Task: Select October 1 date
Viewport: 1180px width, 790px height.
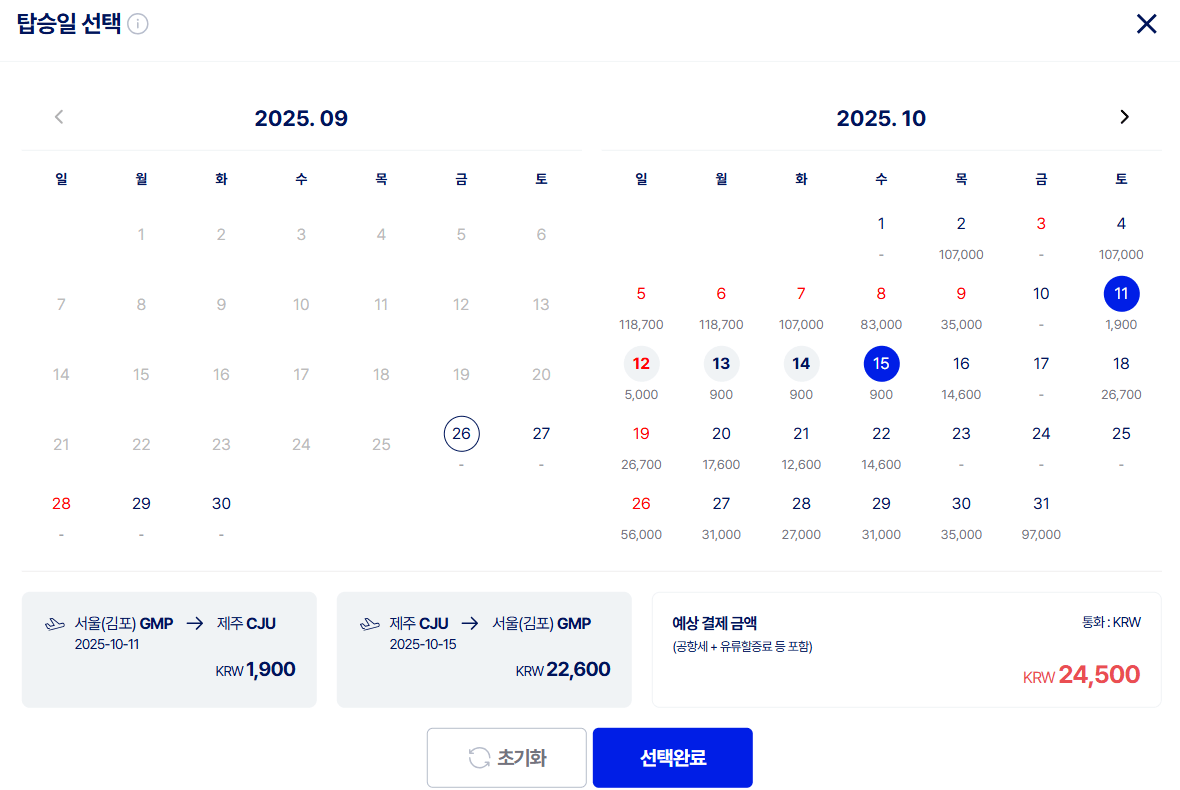Action: 881,223
